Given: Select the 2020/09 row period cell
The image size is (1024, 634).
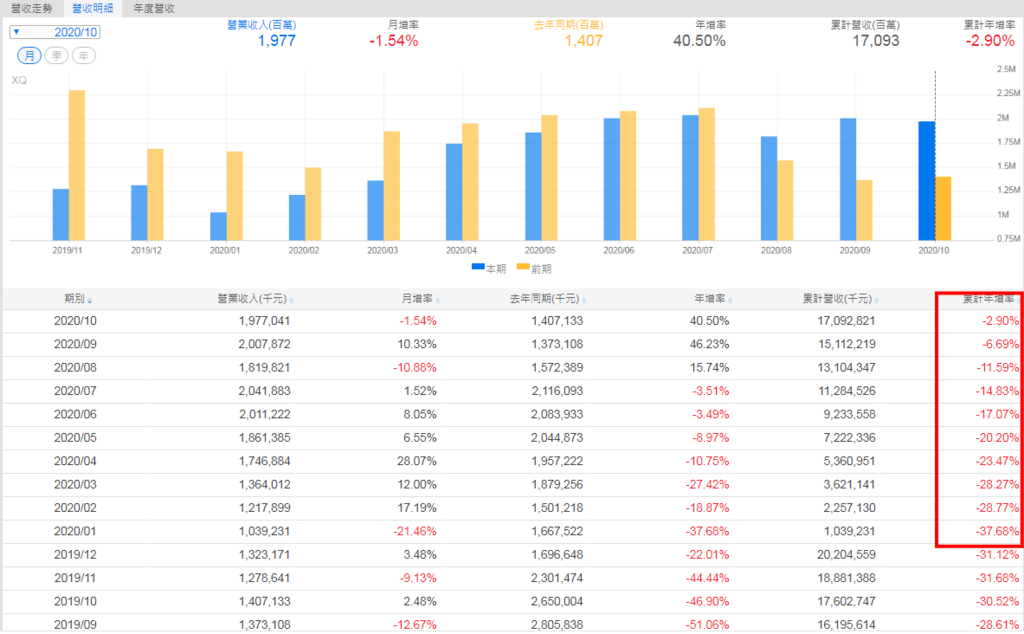Looking at the screenshot, I should pyautogui.click(x=75, y=344).
